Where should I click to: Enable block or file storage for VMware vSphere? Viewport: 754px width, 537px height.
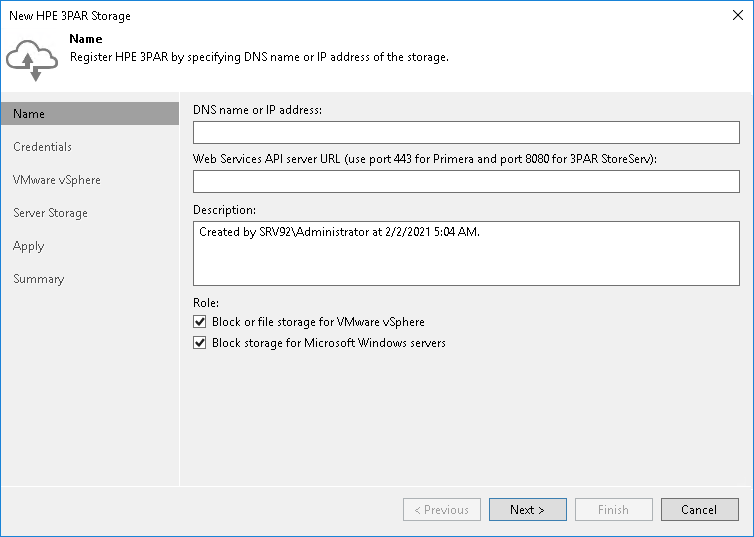201,322
